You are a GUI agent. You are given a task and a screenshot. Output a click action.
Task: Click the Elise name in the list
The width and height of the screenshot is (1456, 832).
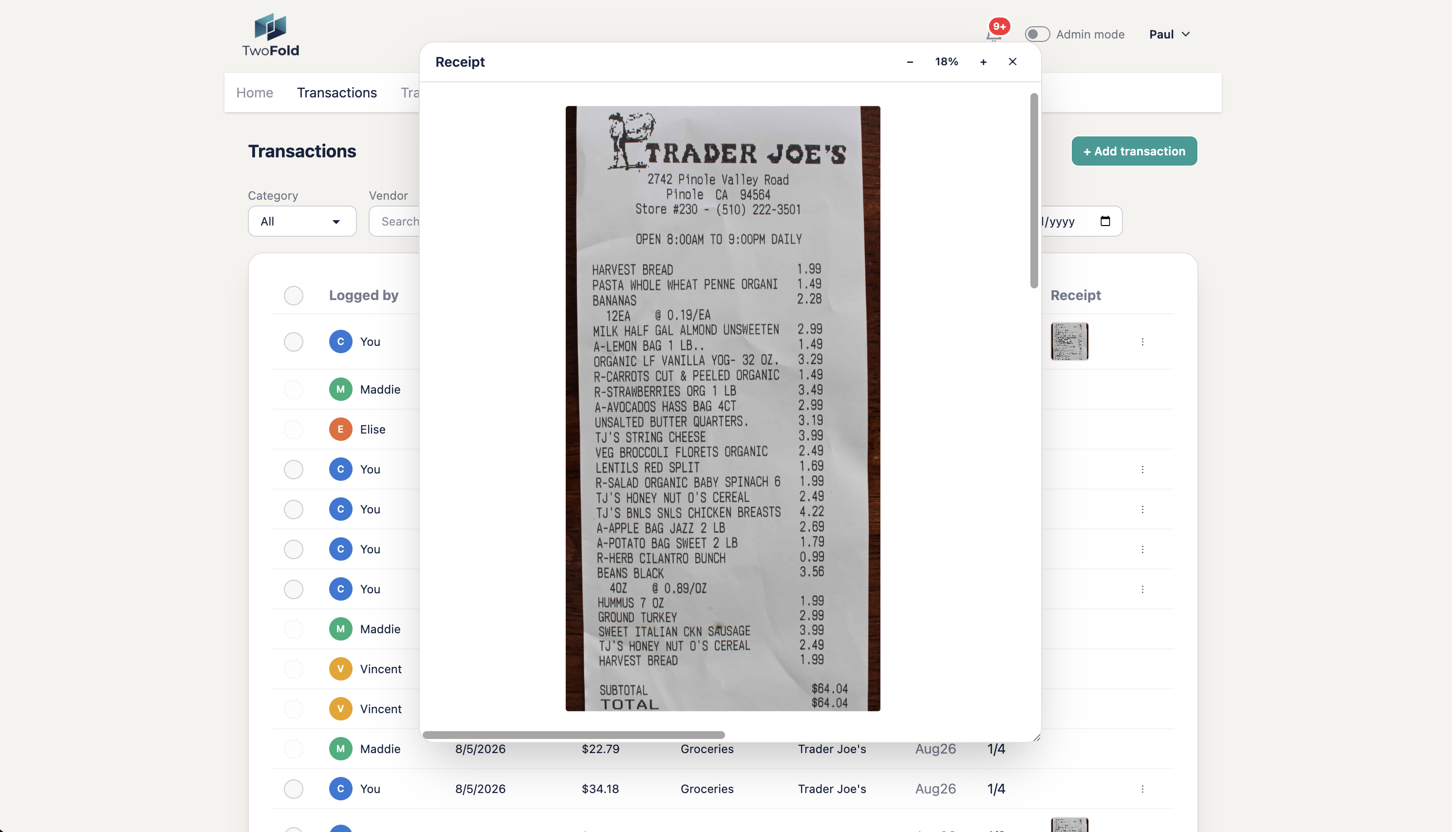[373, 429]
